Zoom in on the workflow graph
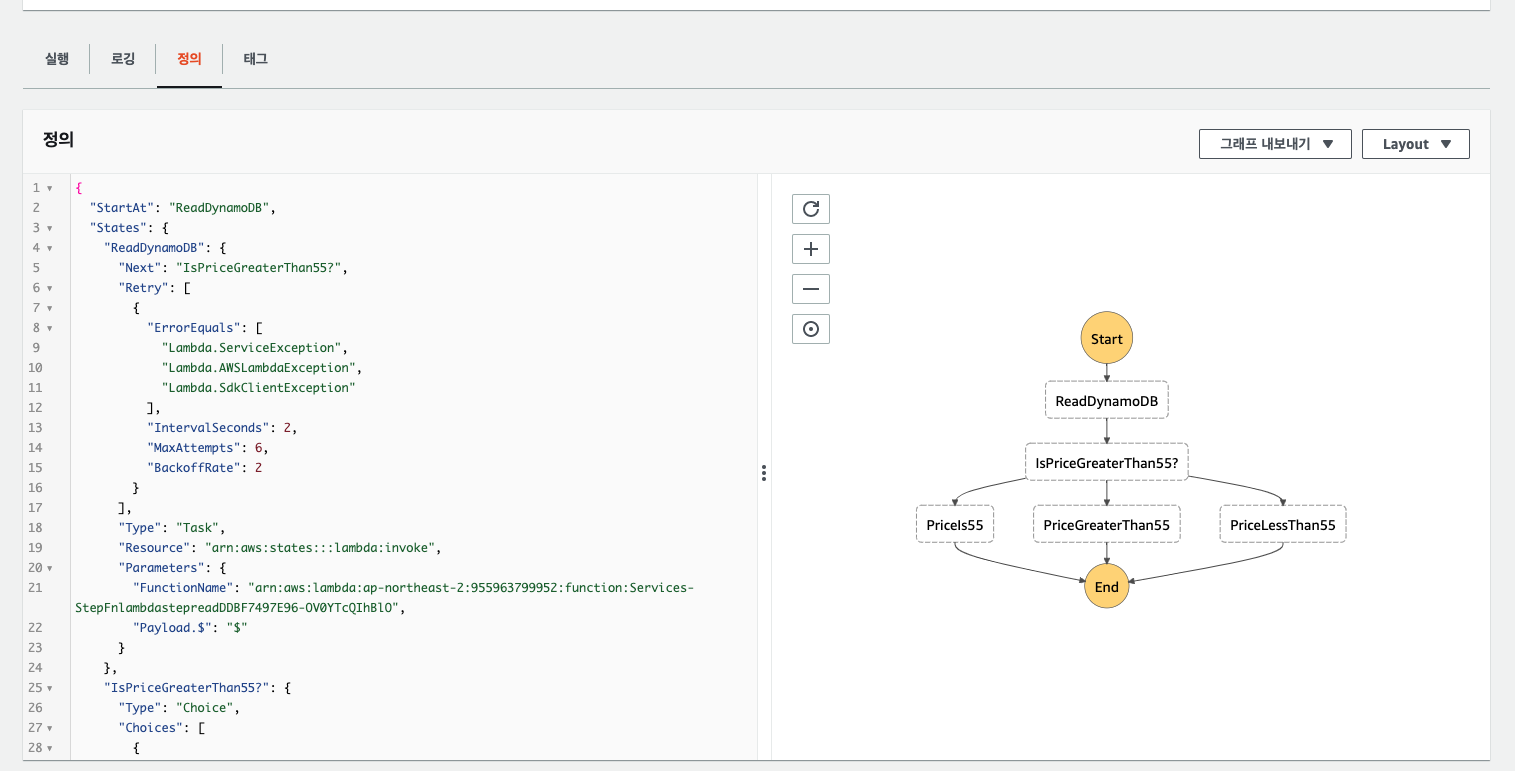 tap(811, 249)
